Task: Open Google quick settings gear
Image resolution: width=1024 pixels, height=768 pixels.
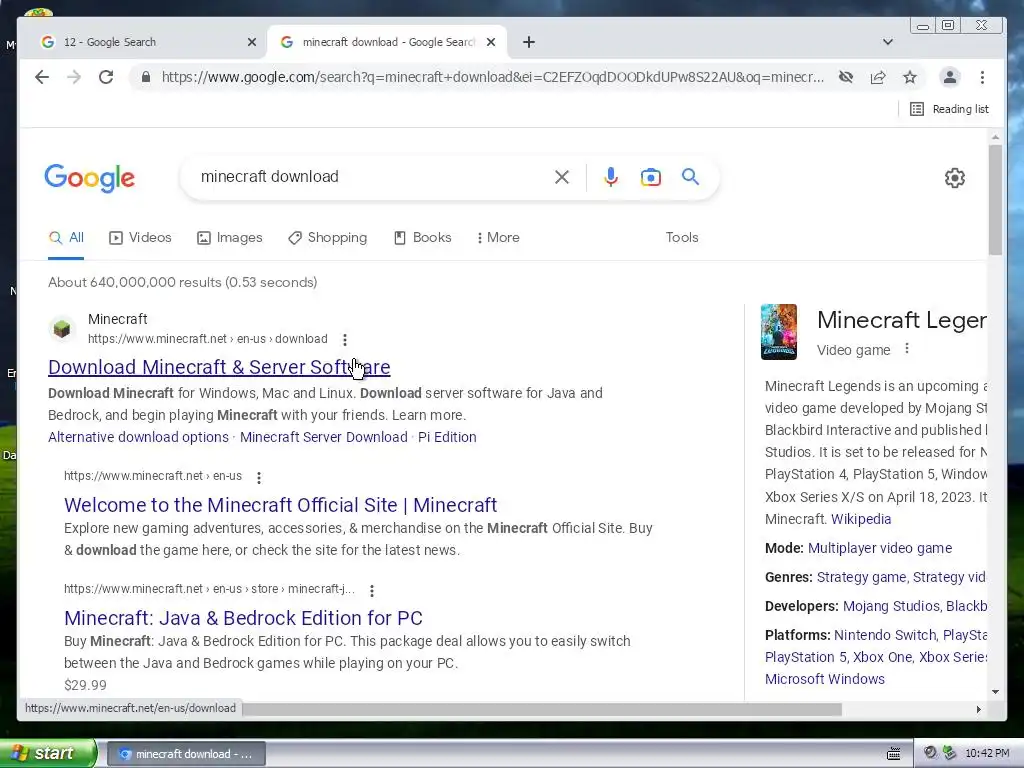Action: [955, 178]
